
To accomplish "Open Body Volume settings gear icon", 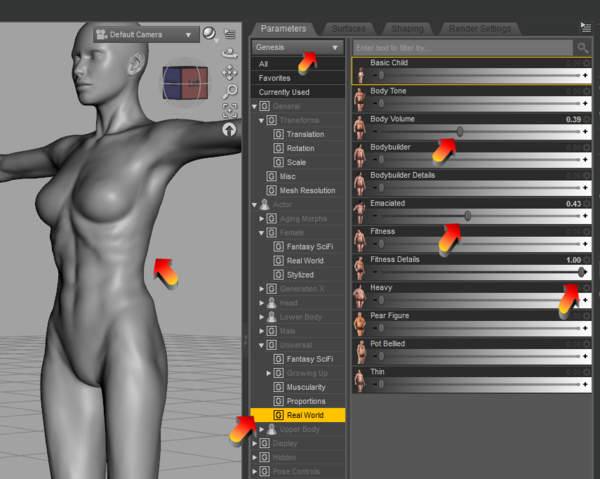I will coord(587,119).
